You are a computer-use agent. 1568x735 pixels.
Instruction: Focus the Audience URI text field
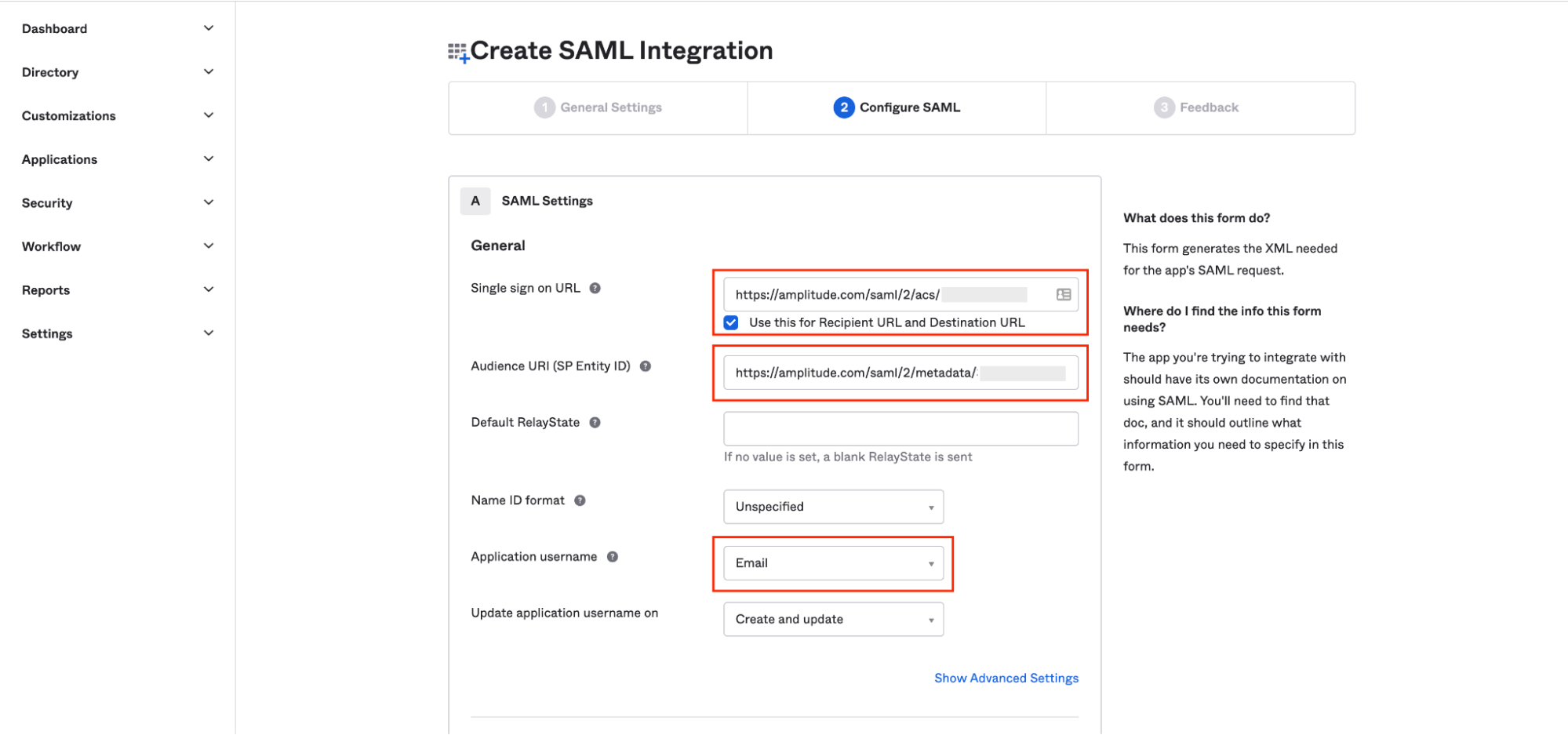[x=855, y=373]
